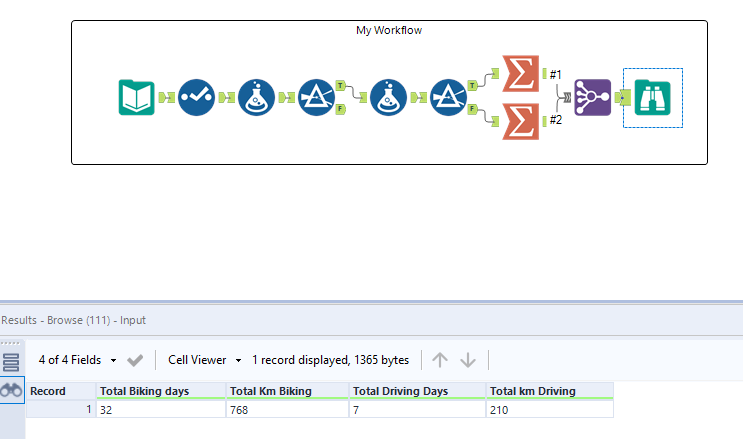Click the Select tool with checkmark
743x439 pixels.
pos(196,97)
